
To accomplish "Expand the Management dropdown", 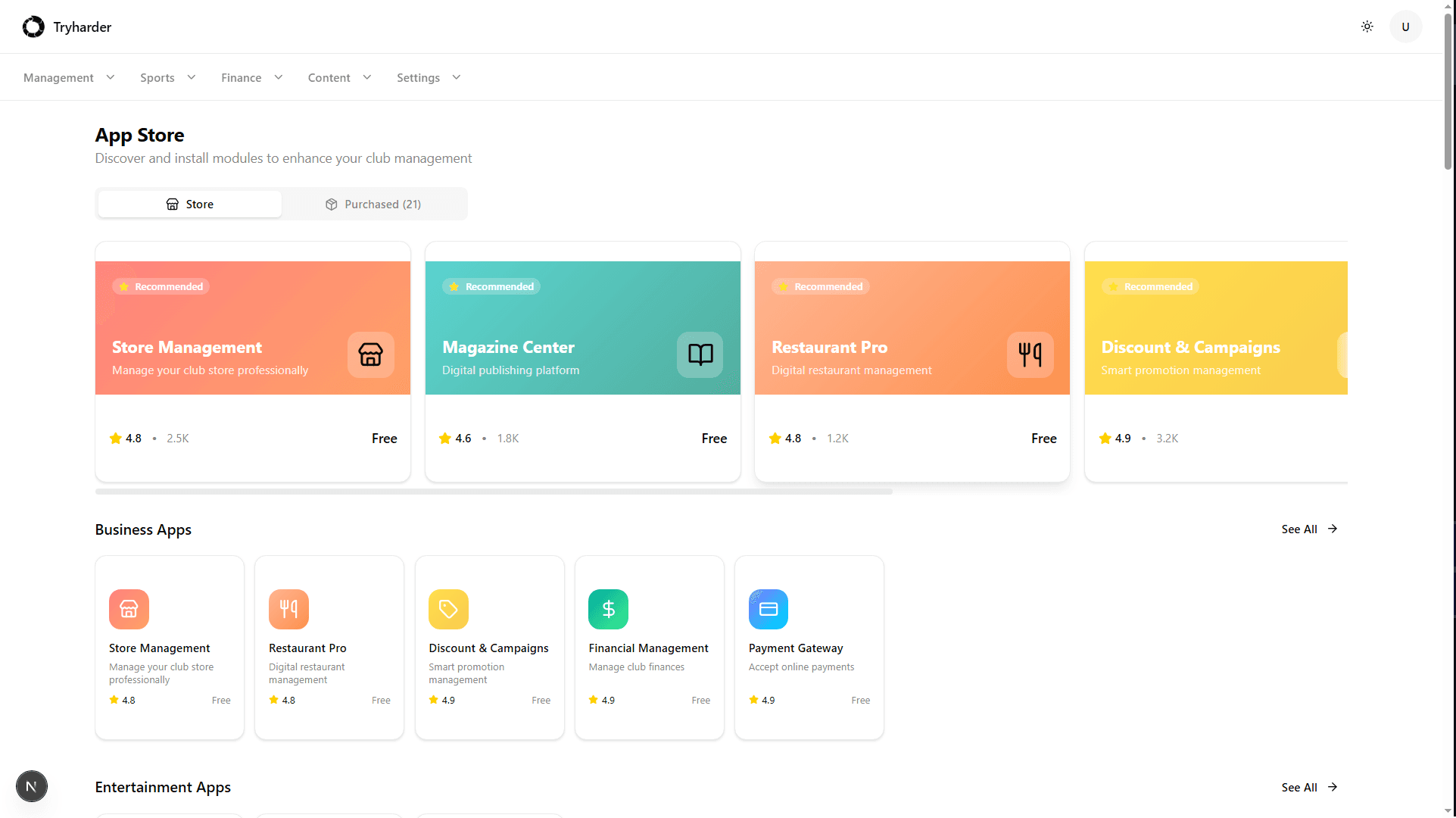I will tap(68, 77).
